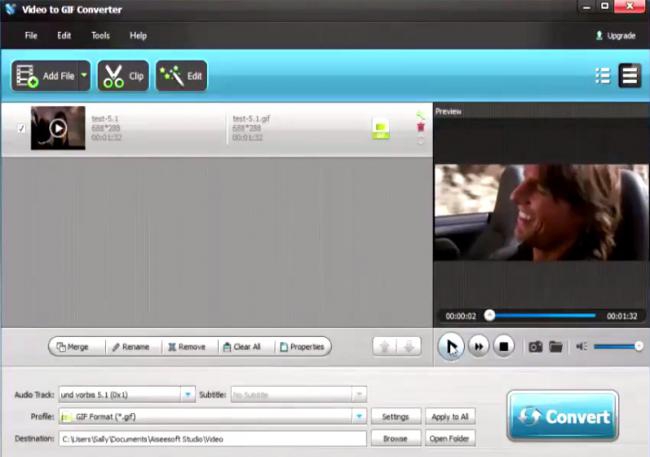
Task: Play the test-5.1 video thumbnail
Action: (58, 128)
